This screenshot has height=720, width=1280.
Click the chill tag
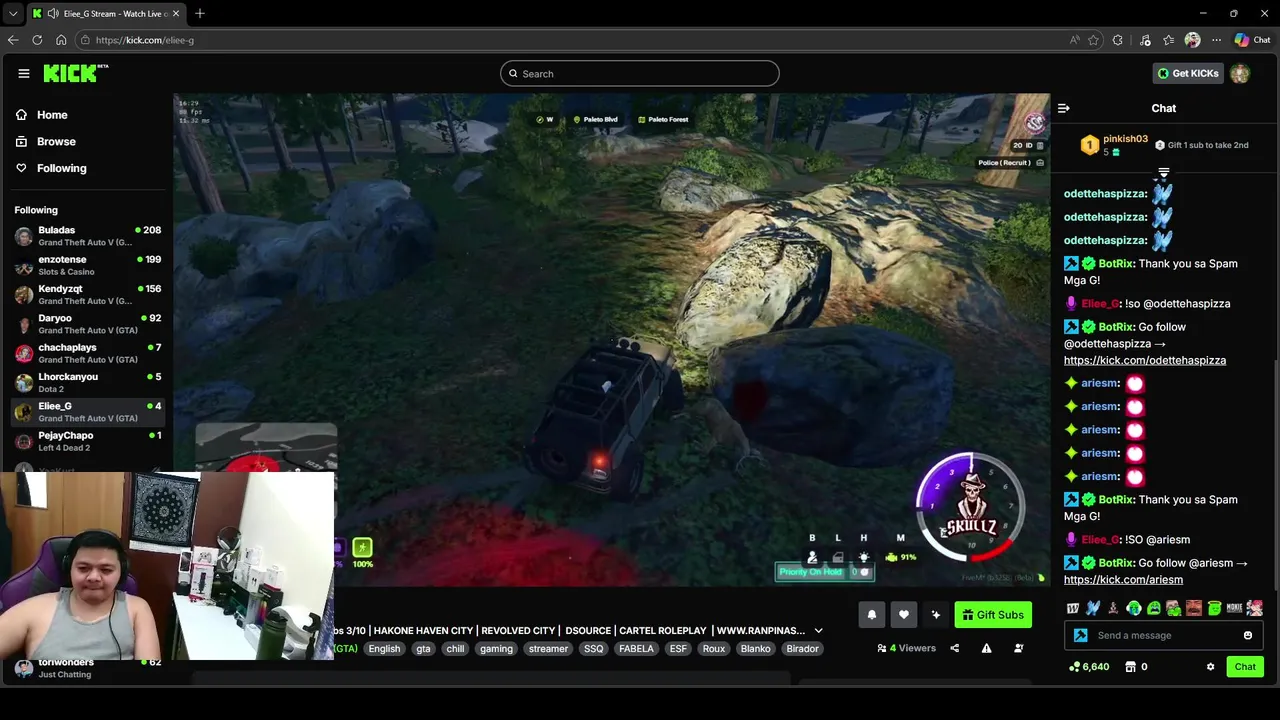coord(455,649)
